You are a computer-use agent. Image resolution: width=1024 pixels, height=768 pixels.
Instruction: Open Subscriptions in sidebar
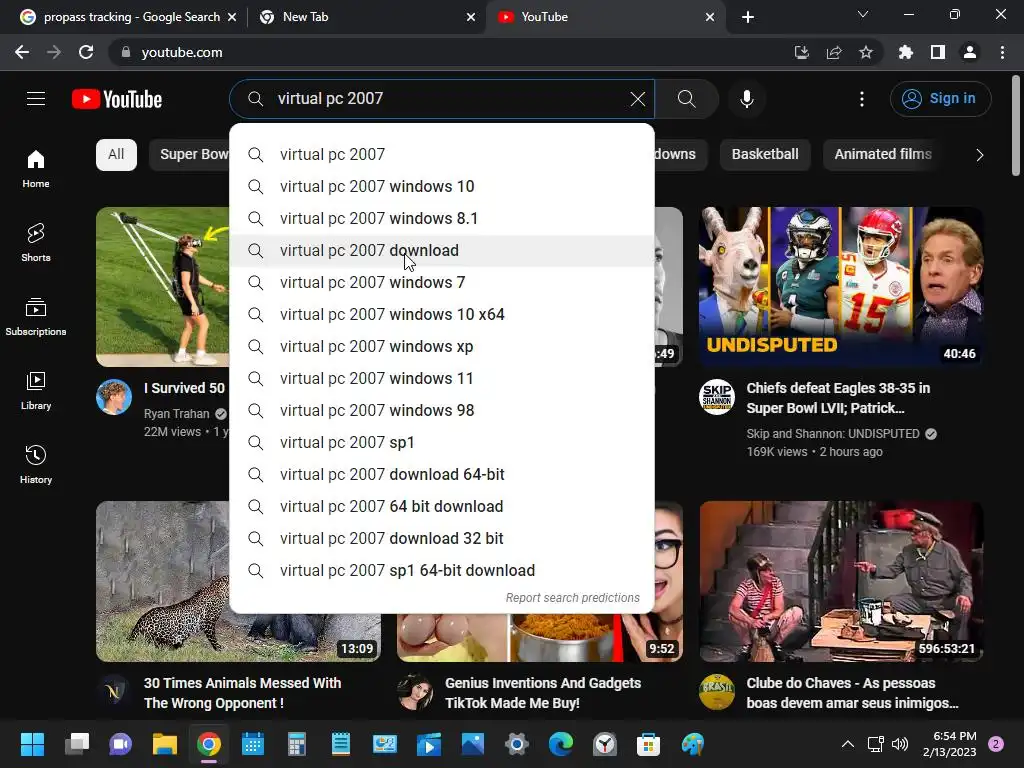coord(36,317)
